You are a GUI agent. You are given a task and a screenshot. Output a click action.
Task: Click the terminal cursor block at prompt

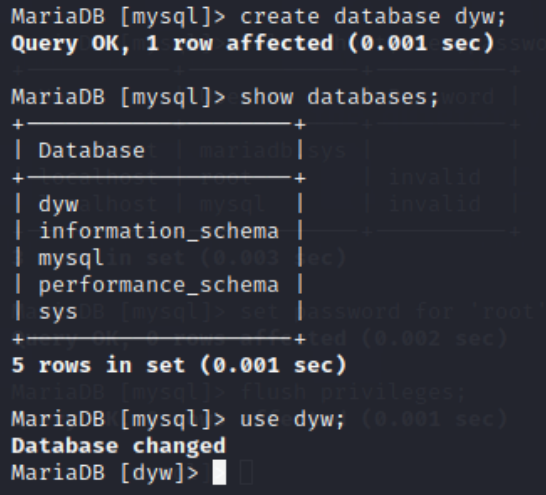point(219,472)
